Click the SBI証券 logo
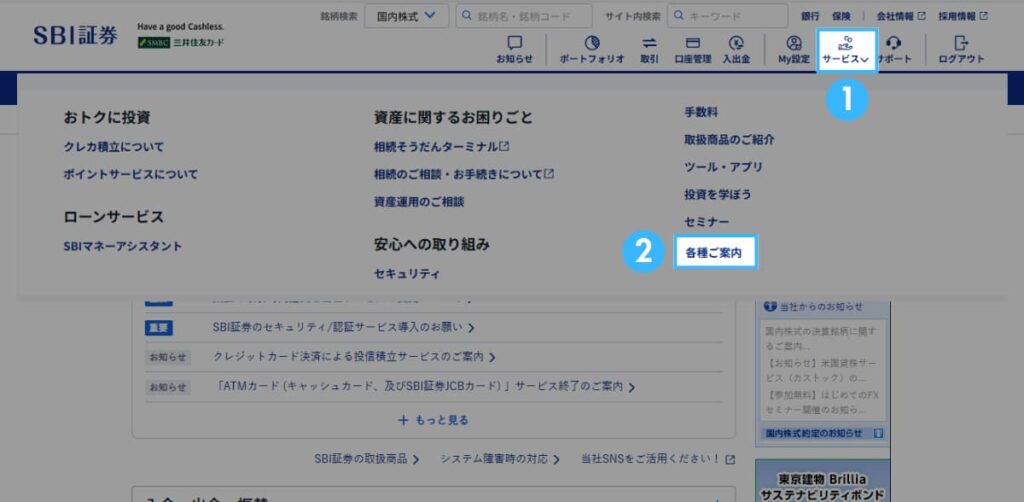Screen dimensions: 1024x502 coord(76,35)
